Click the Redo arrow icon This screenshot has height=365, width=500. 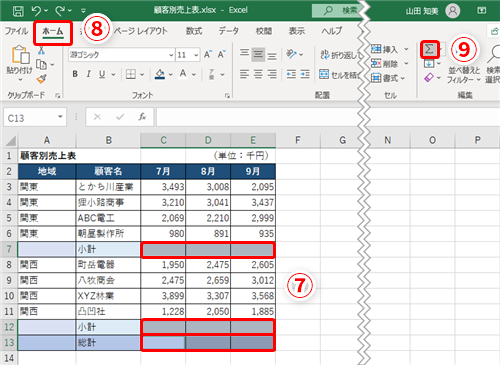tap(60, 11)
